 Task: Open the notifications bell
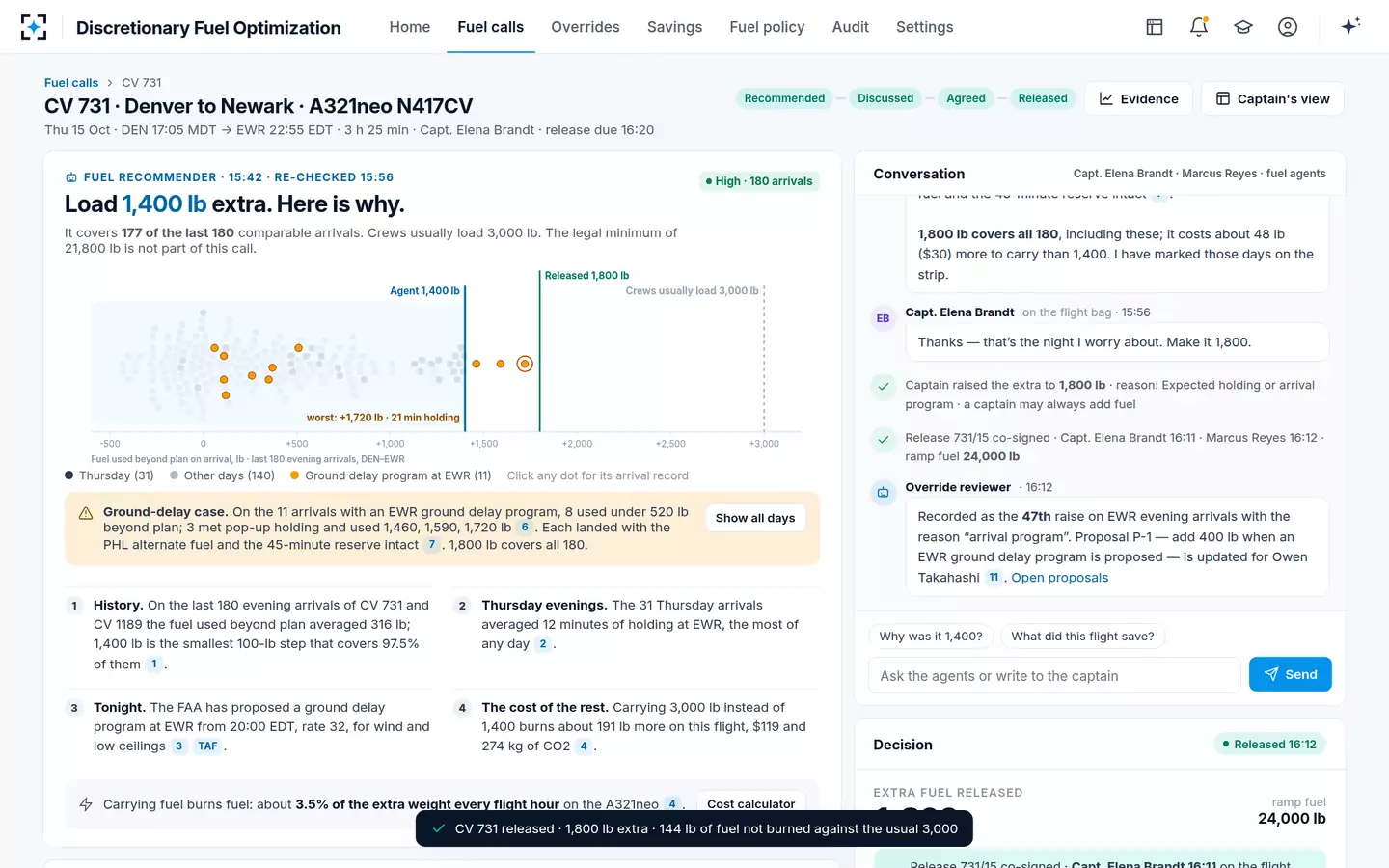[x=1199, y=27]
